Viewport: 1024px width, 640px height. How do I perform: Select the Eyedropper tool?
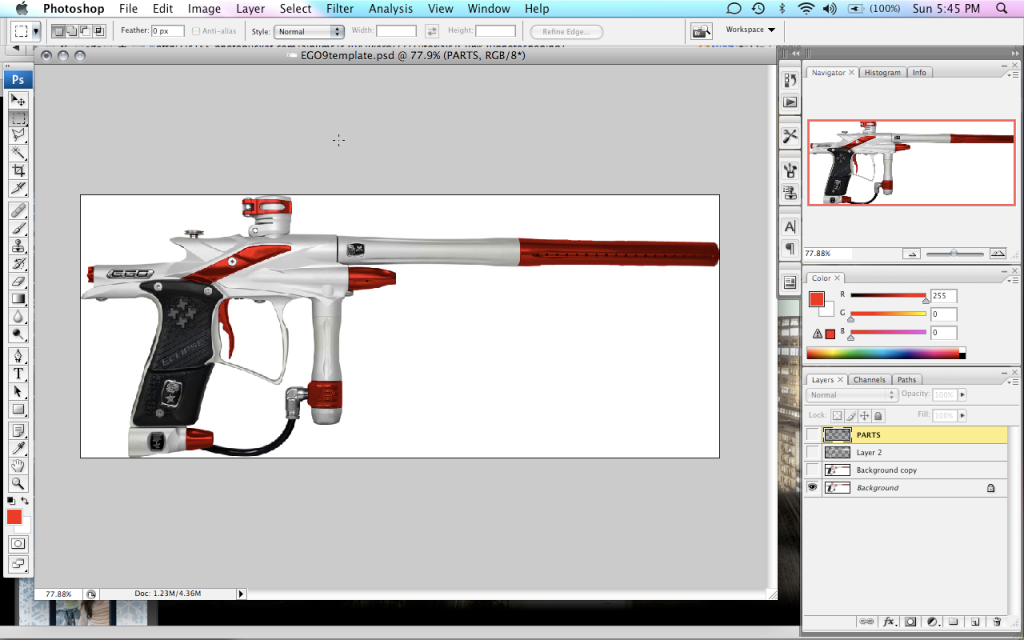pyautogui.click(x=18, y=448)
